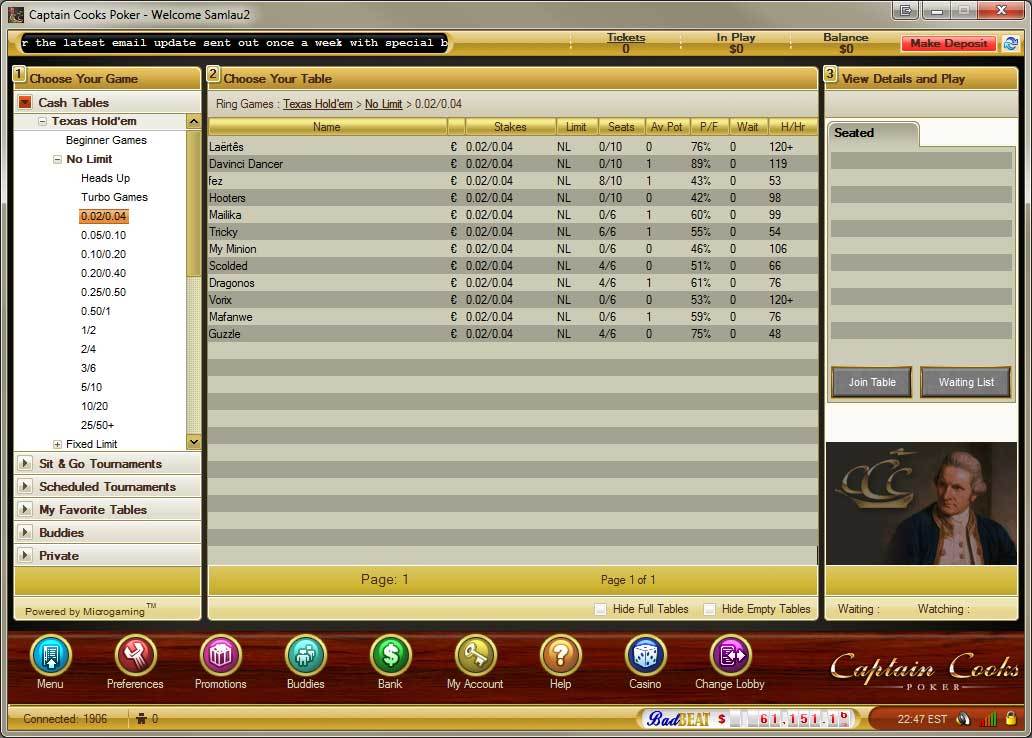This screenshot has height=738, width=1032.
Task: Click the Make Deposit button
Action: click(948, 43)
